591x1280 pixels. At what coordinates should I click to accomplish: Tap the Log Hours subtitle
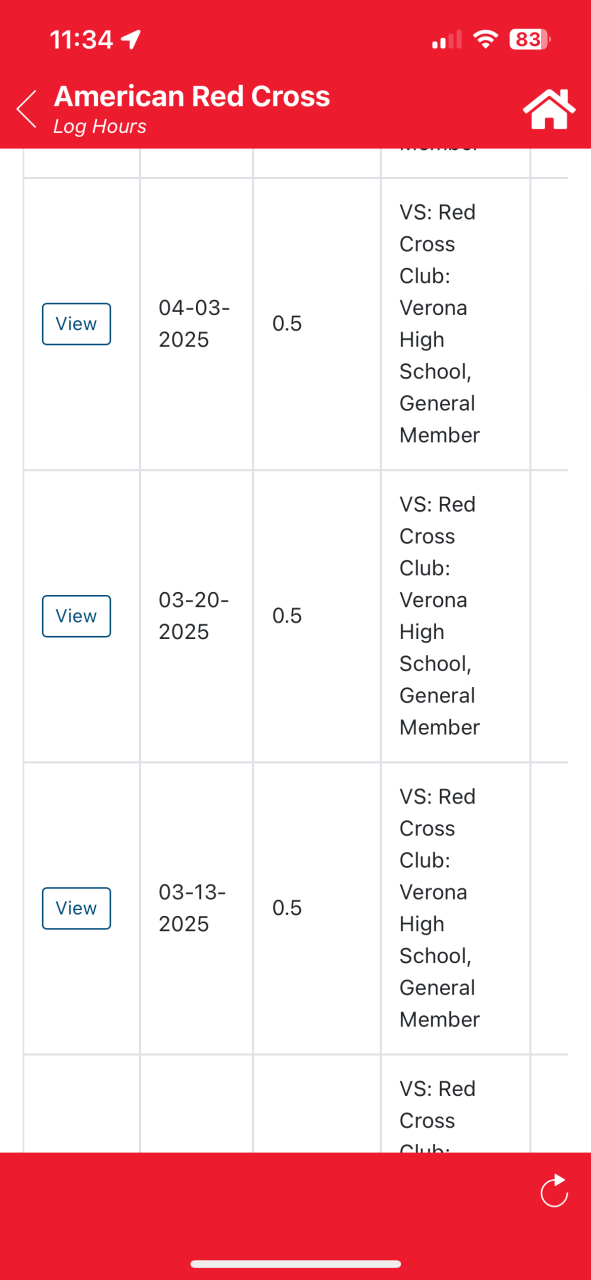pos(100,126)
